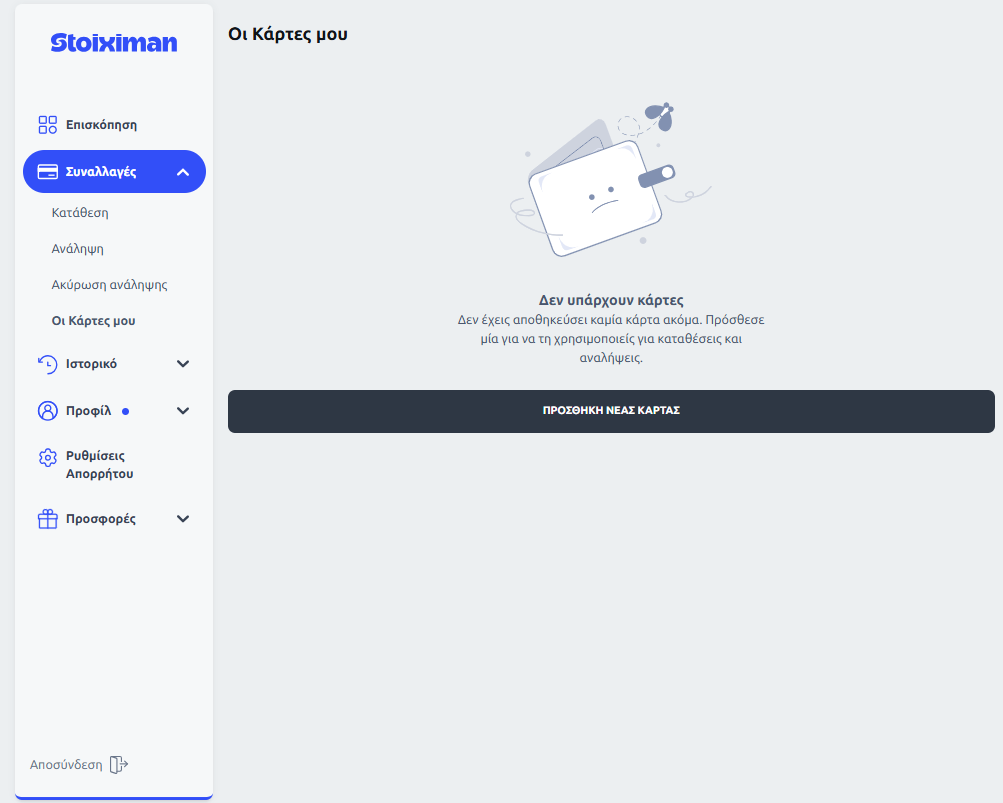Click the Ιστορικό clock icon

[47, 364]
